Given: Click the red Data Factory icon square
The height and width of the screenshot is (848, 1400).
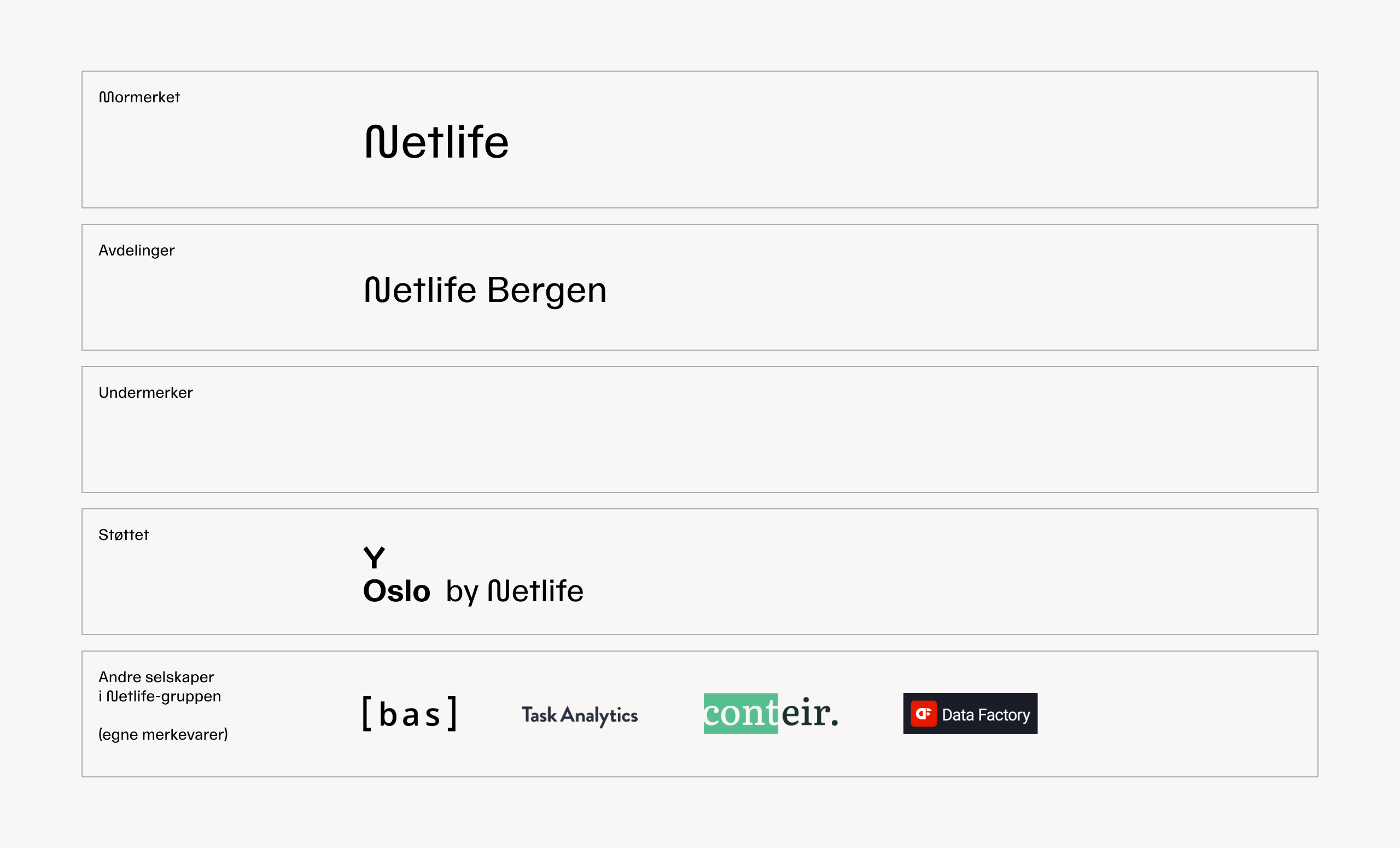Looking at the screenshot, I should 923,713.
